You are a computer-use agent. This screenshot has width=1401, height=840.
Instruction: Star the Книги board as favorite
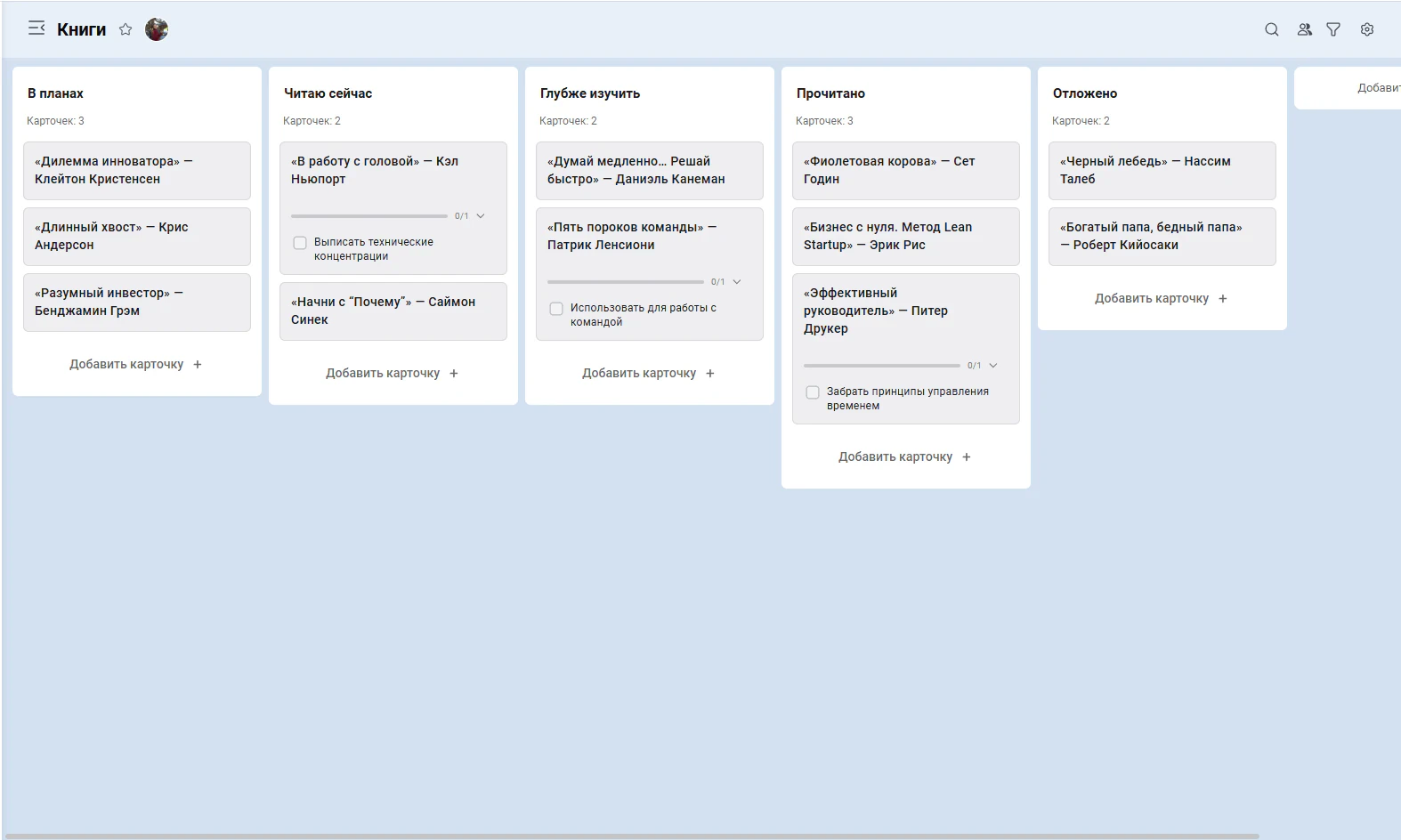tap(126, 29)
